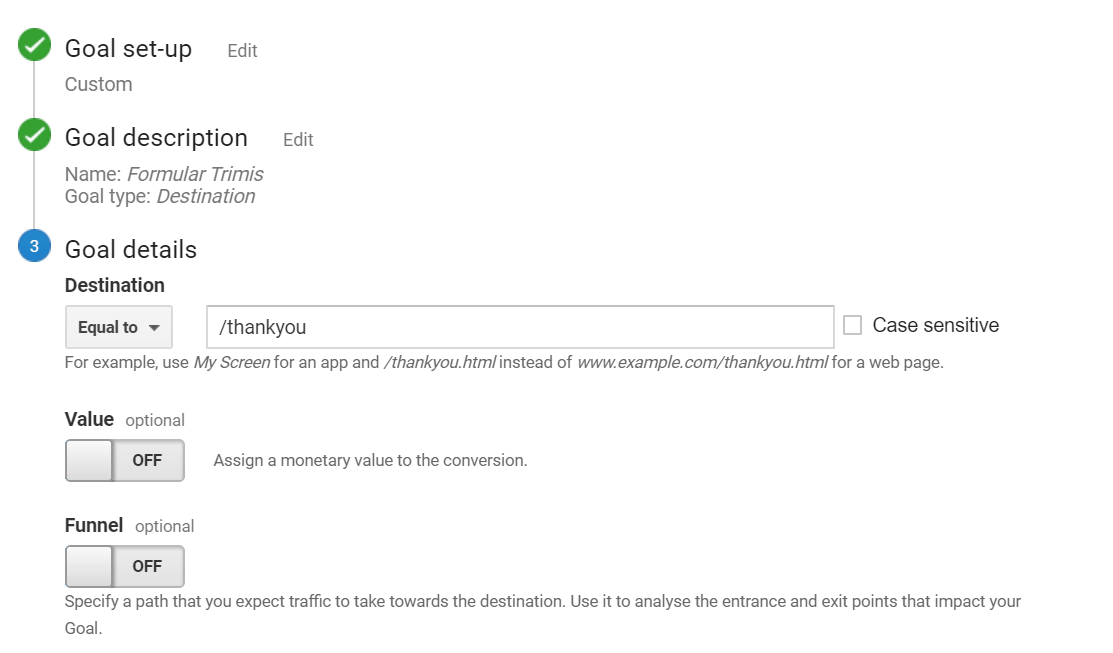Screen dimensions: 1113x653
Task: Click the Case sensitive label text
Action: coord(935,325)
